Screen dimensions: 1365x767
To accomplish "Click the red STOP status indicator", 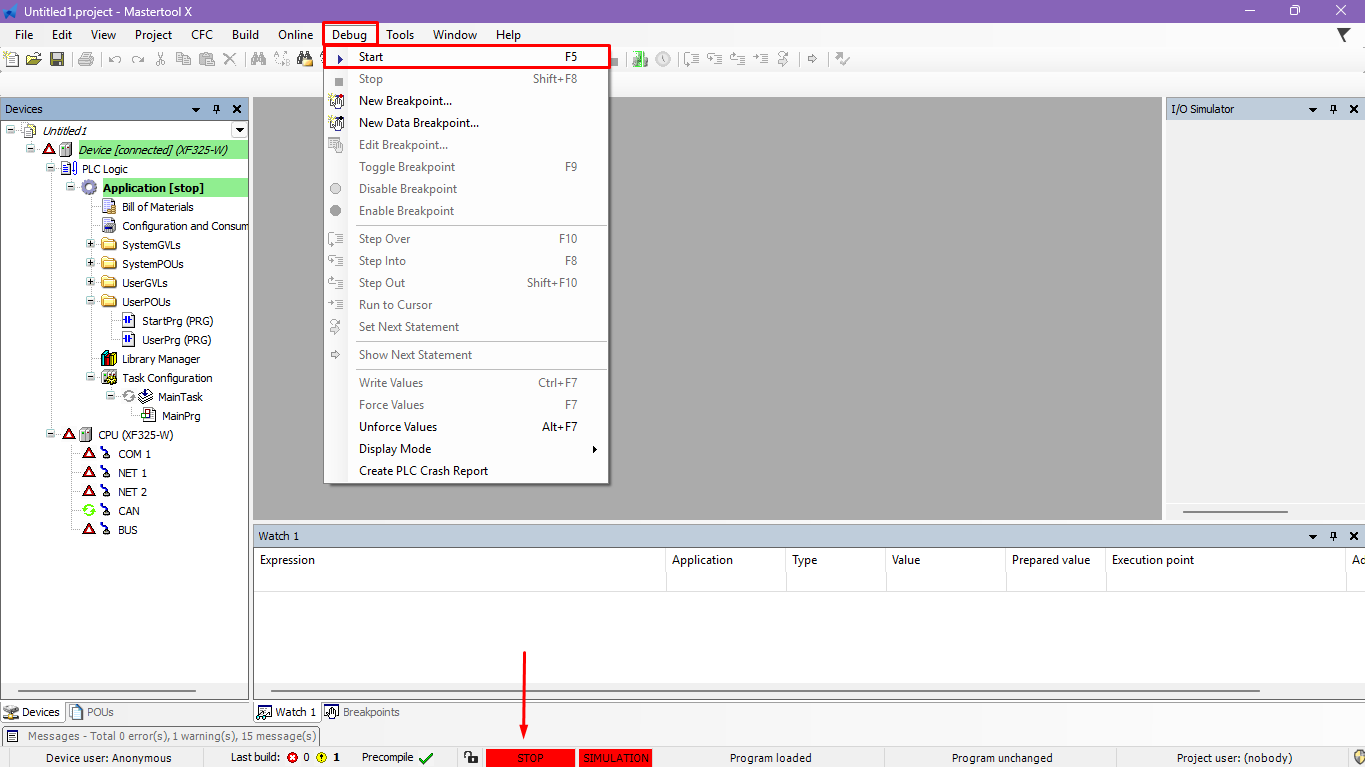I will pyautogui.click(x=530, y=758).
